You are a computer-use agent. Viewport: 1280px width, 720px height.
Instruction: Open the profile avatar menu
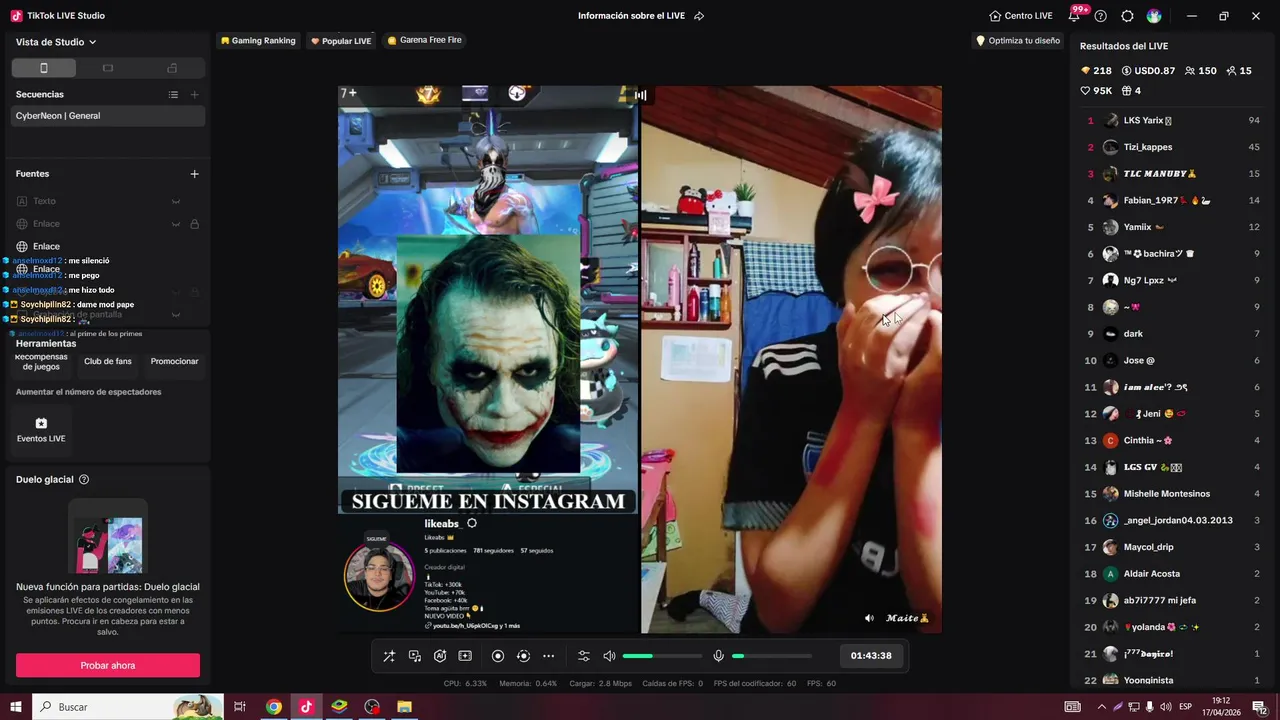click(x=1154, y=16)
